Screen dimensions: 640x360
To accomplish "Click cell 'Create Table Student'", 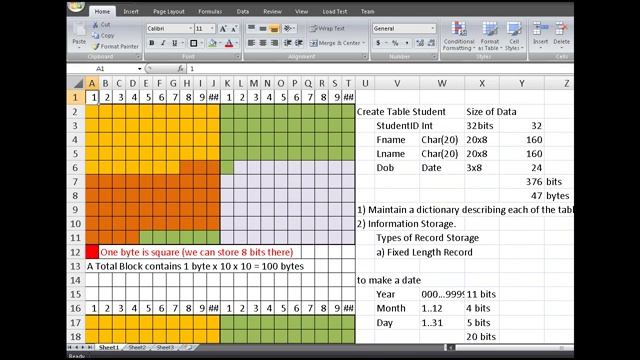I will click(x=401, y=112).
